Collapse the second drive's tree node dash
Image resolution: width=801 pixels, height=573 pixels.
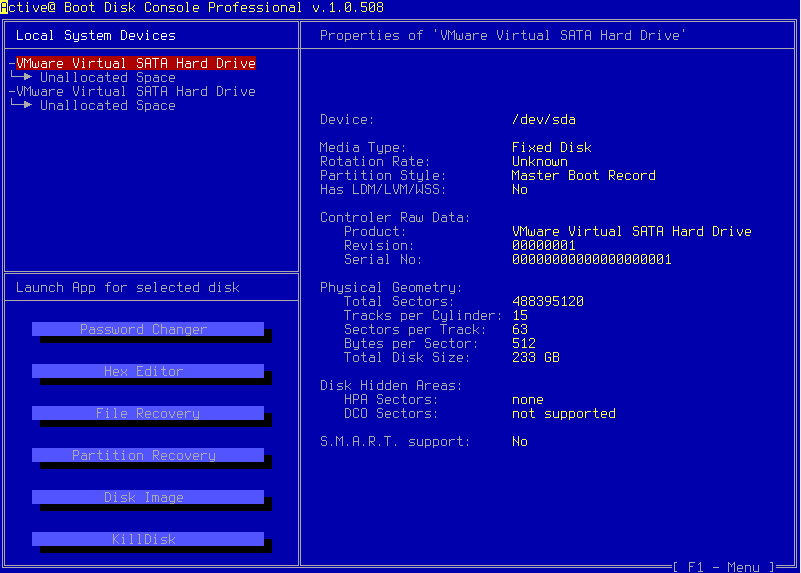(x=11, y=91)
